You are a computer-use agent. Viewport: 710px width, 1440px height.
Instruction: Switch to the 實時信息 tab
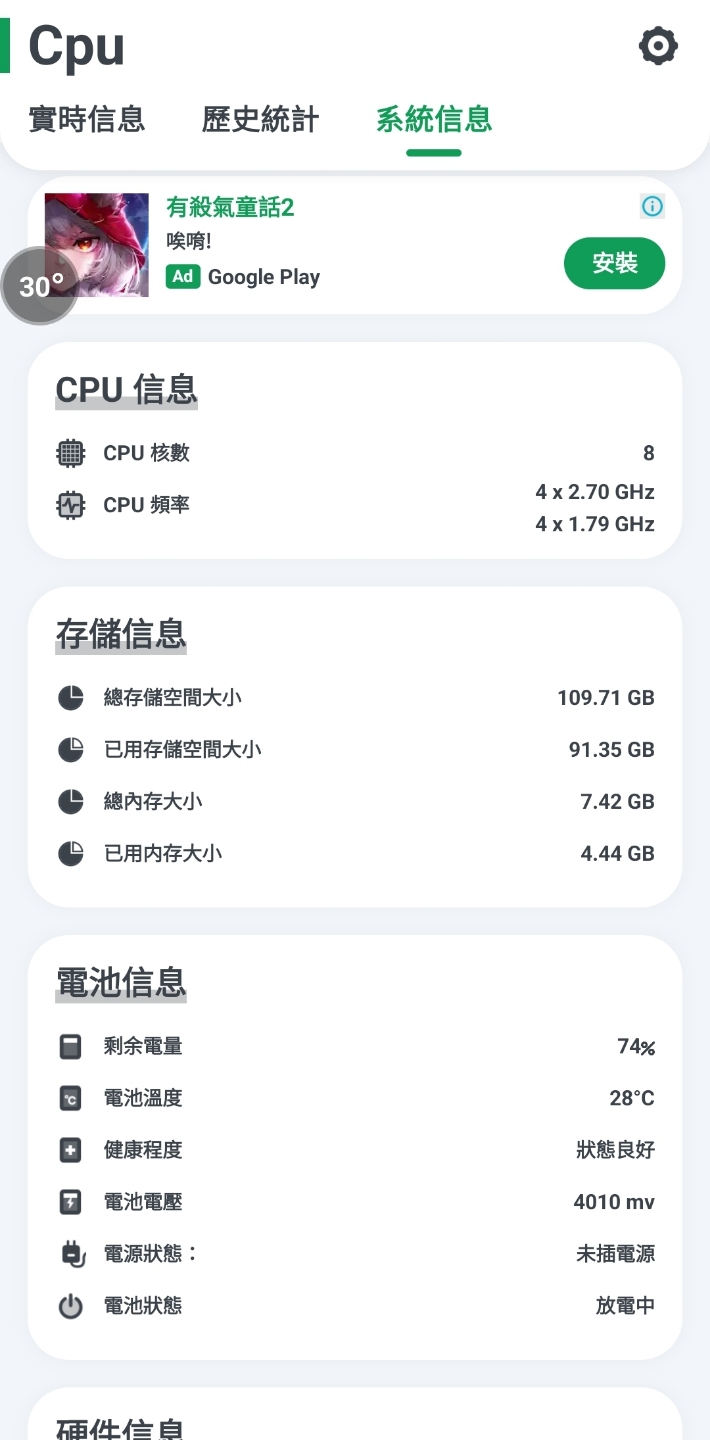coord(87,119)
